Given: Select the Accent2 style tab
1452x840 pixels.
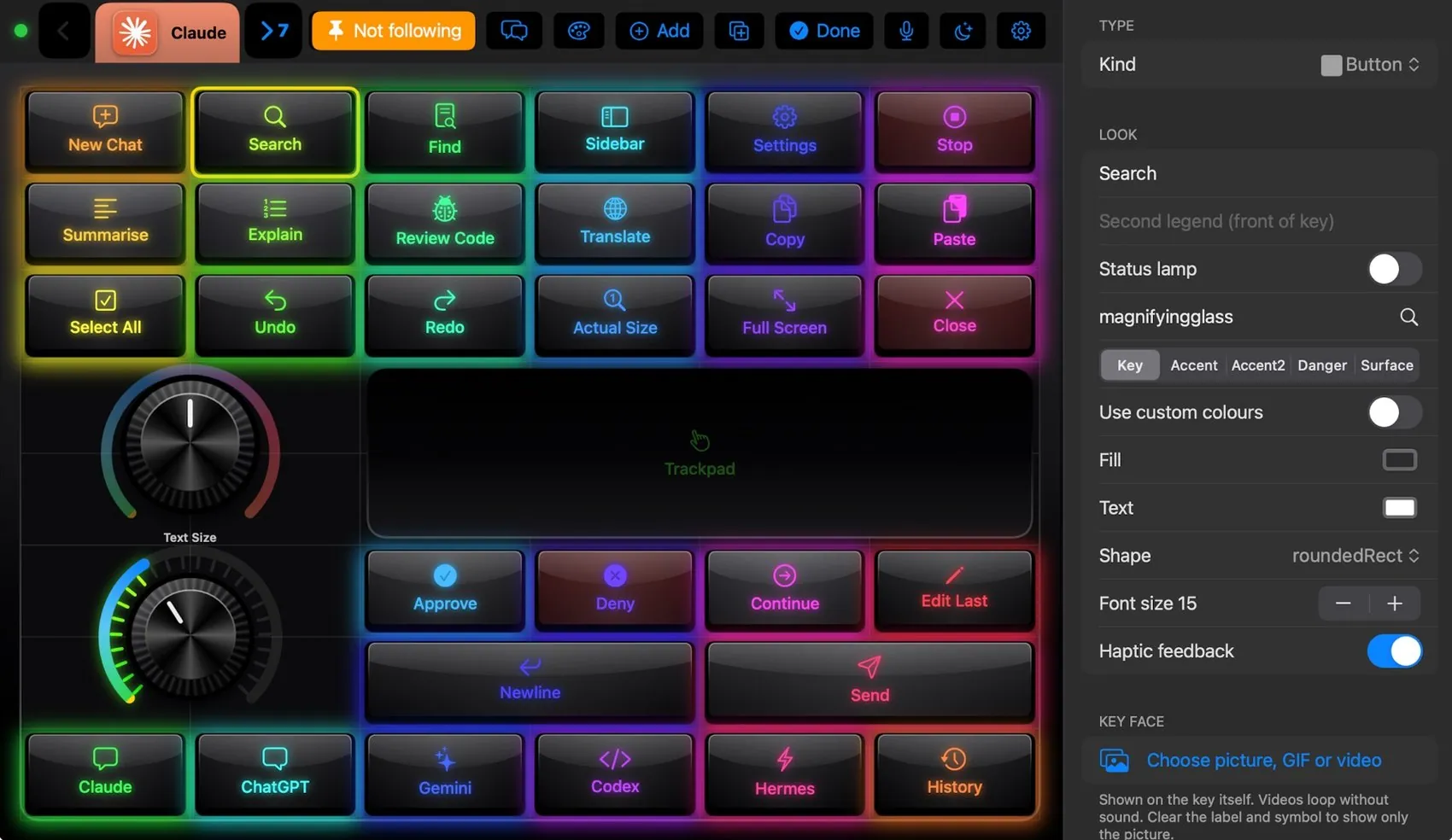Looking at the screenshot, I should pyautogui.click(x=1257, y=365).
